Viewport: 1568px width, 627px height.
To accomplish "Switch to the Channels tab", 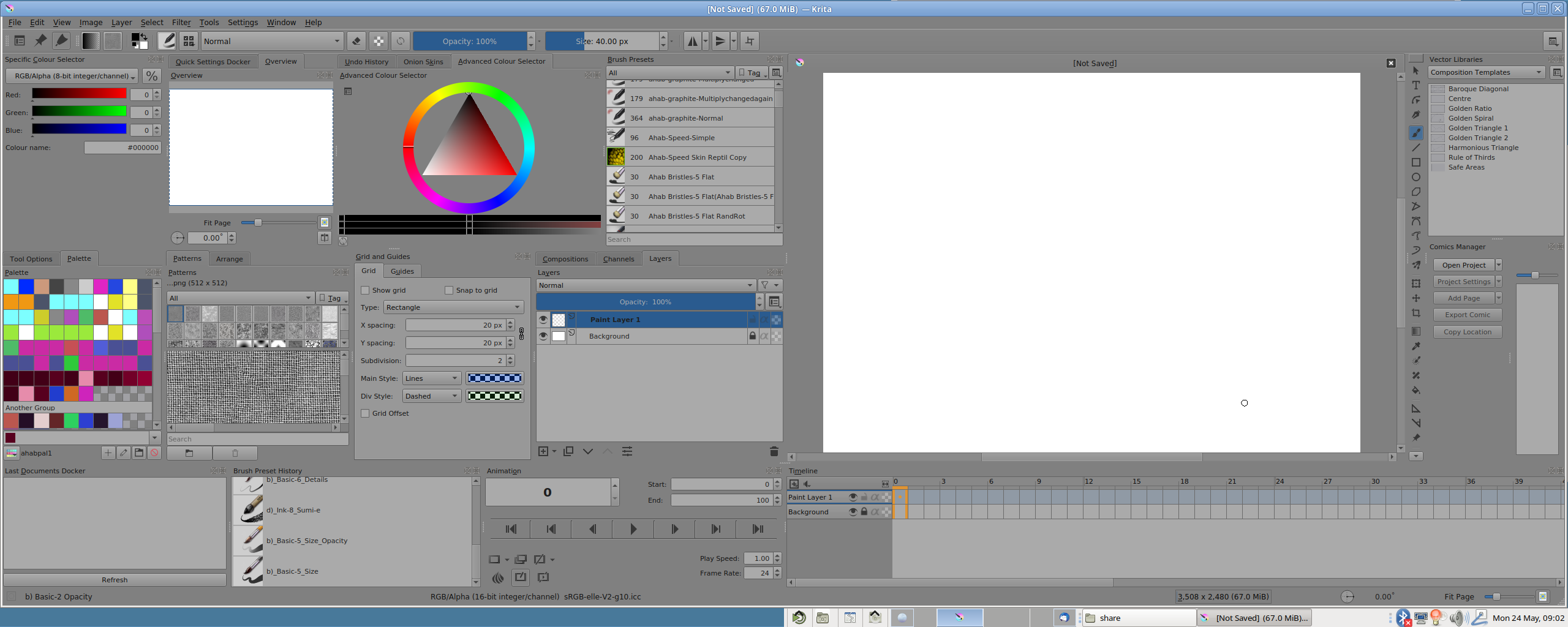I will point(618,259).
